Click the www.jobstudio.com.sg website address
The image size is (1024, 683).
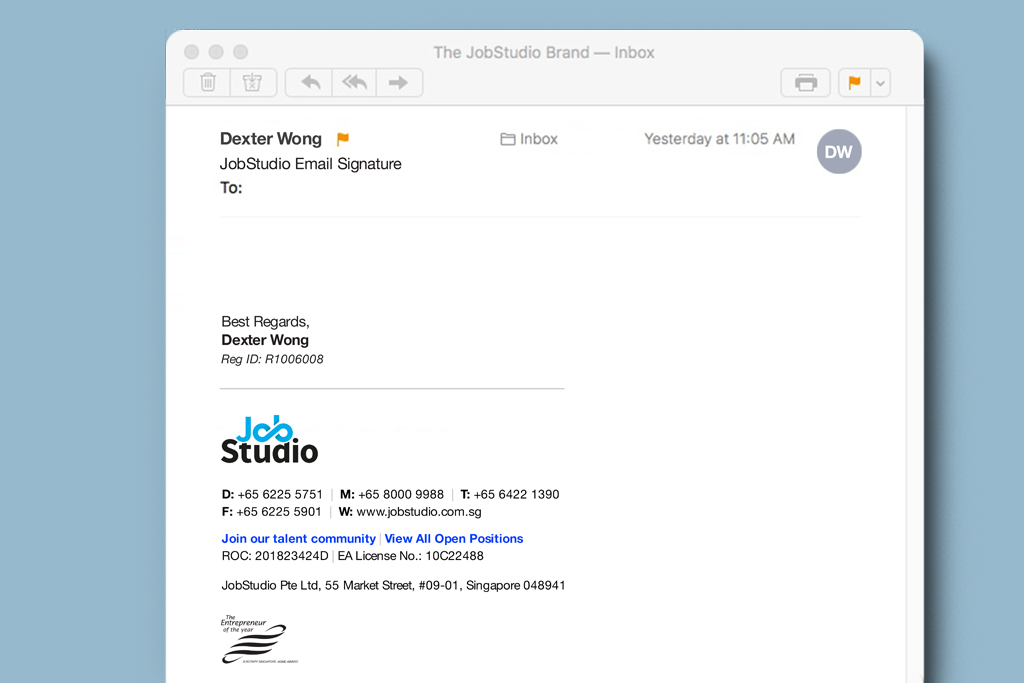pos(419,512)
